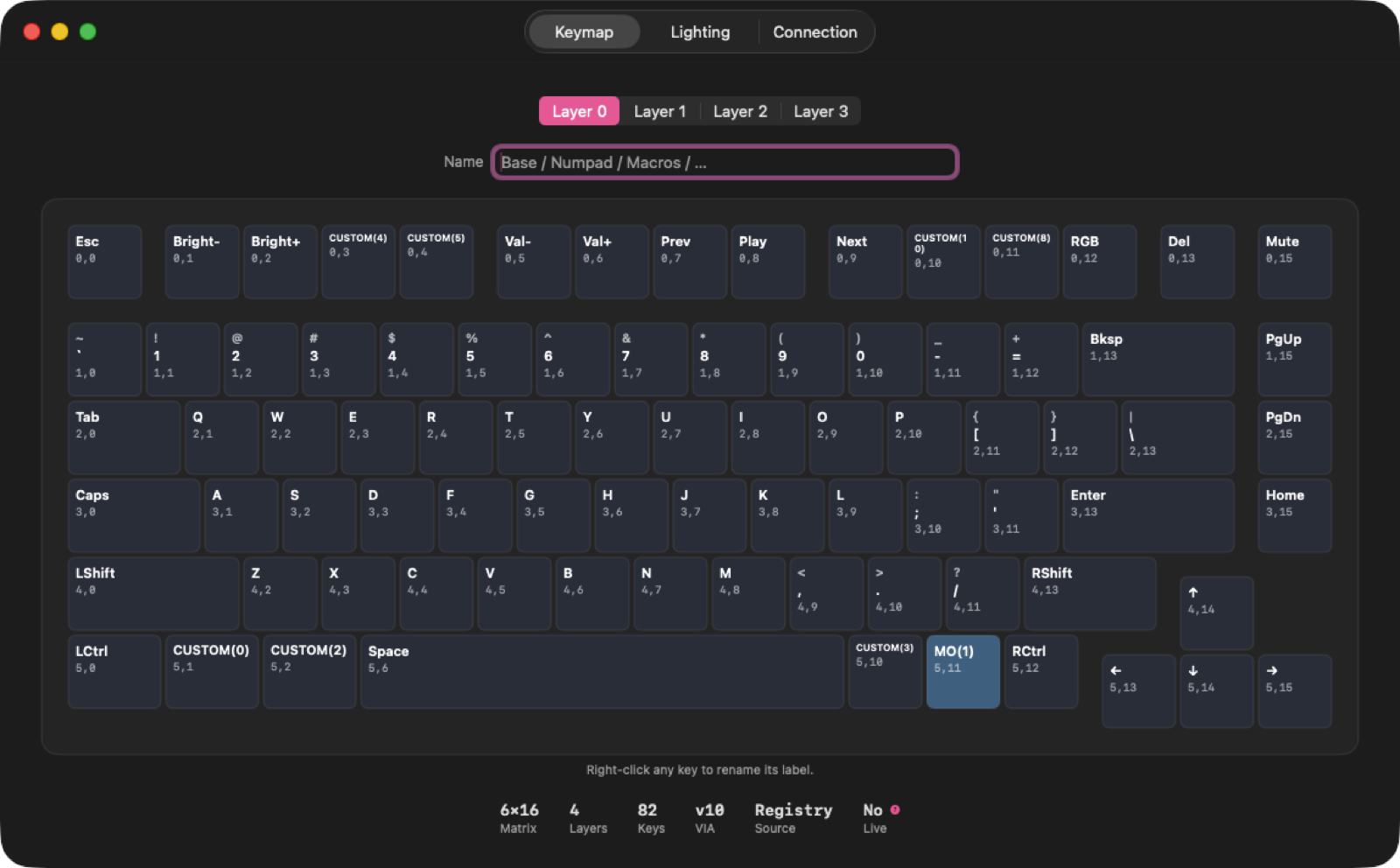Select the Enter key
Image resolution: width=1400 pixels, height=868 pixels.
pos(1148,515)
